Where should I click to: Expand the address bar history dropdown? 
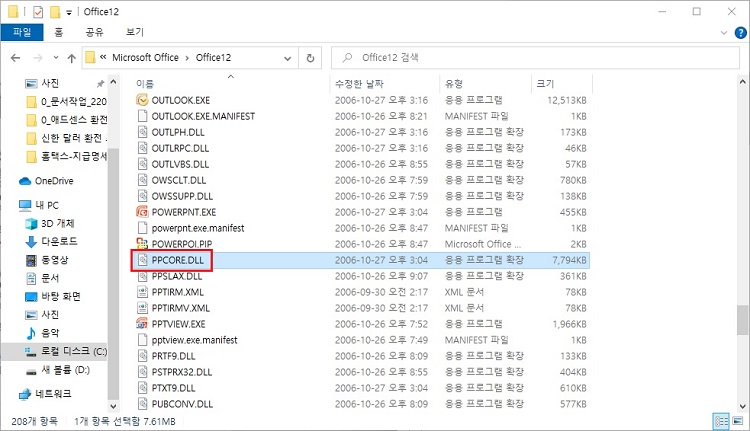pyautogui.click(x=287, y=58)
